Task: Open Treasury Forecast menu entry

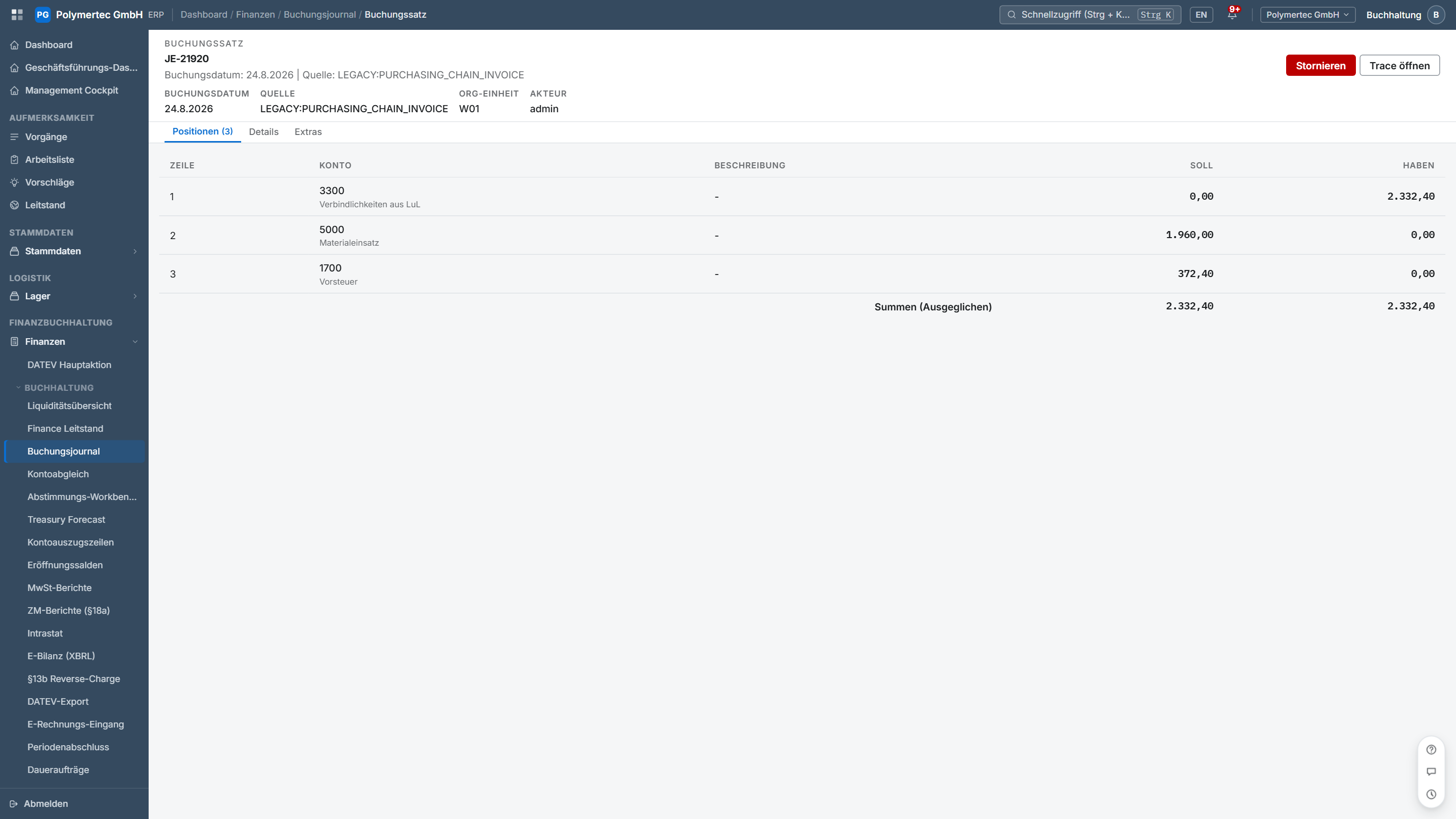Action: (74, 519)
